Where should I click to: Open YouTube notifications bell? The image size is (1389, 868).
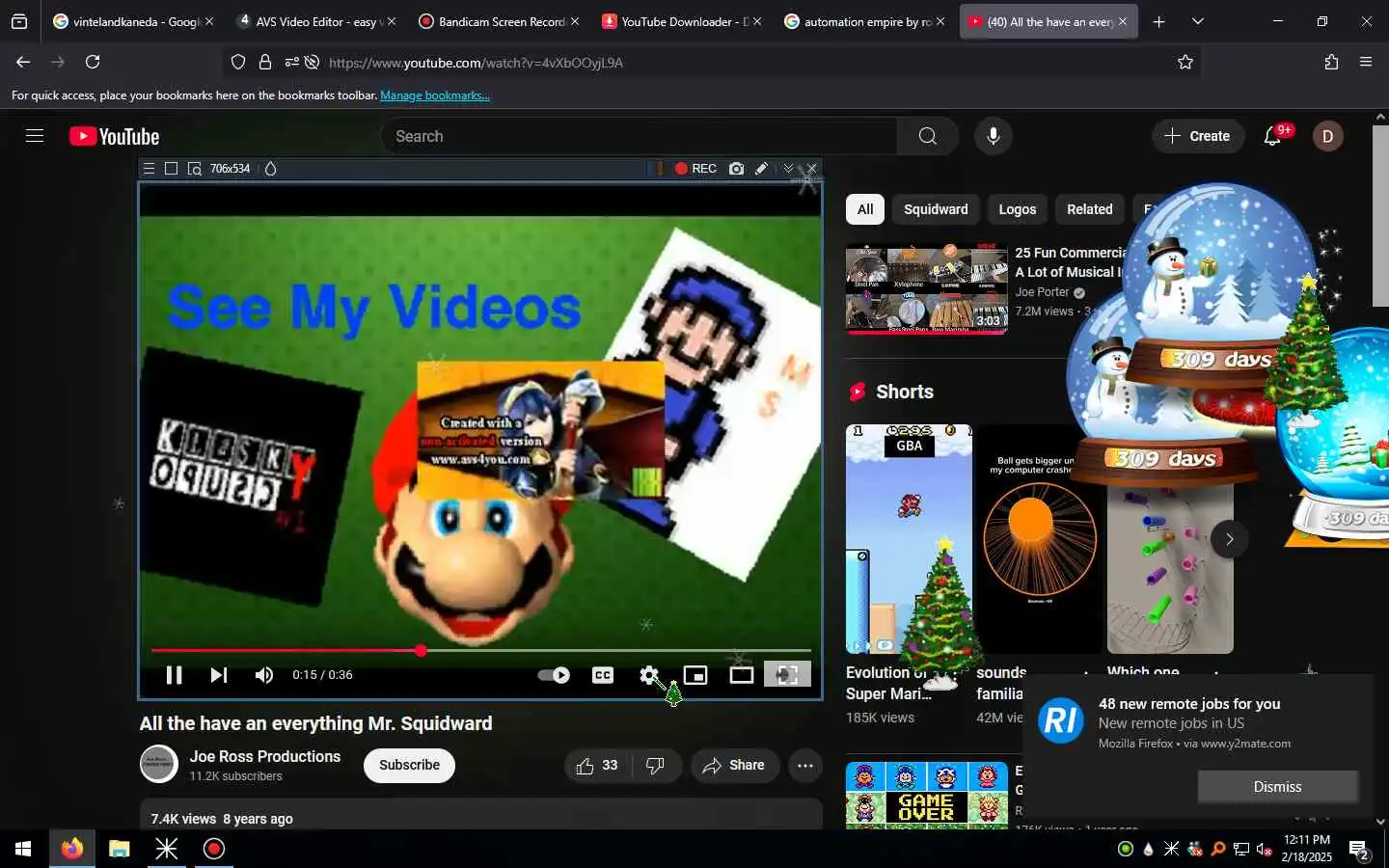click(x=1273, y=136)
